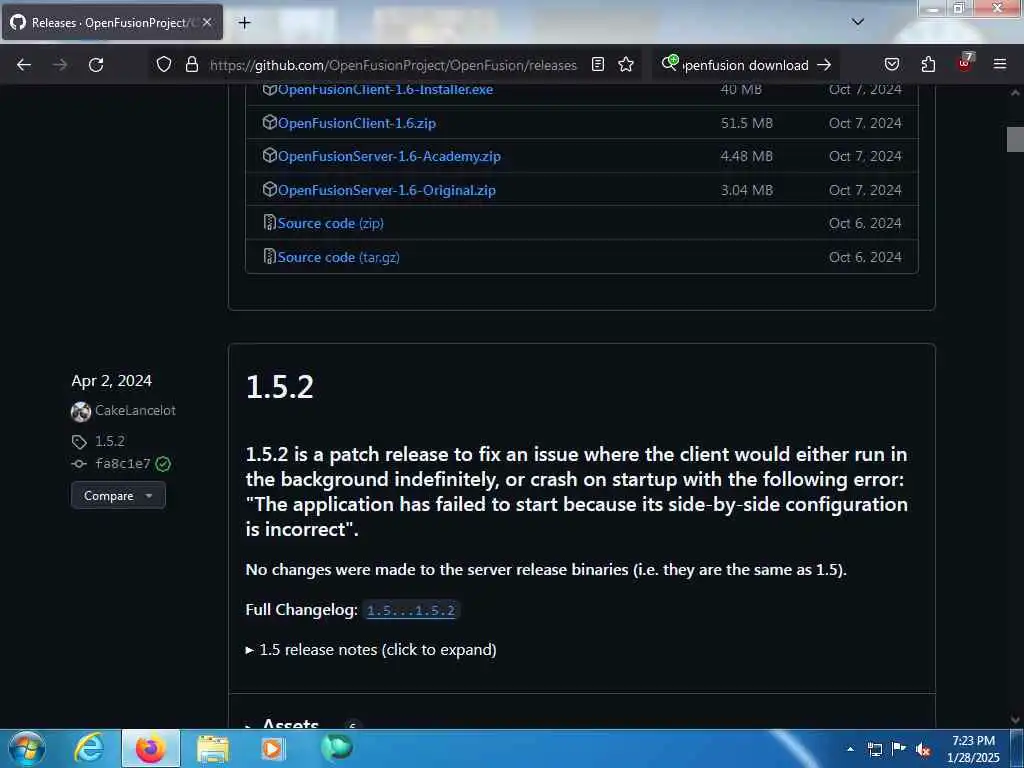Open the extensions puzzle icon
Viewport: 1024px width, 768px height.
point(928,65)
